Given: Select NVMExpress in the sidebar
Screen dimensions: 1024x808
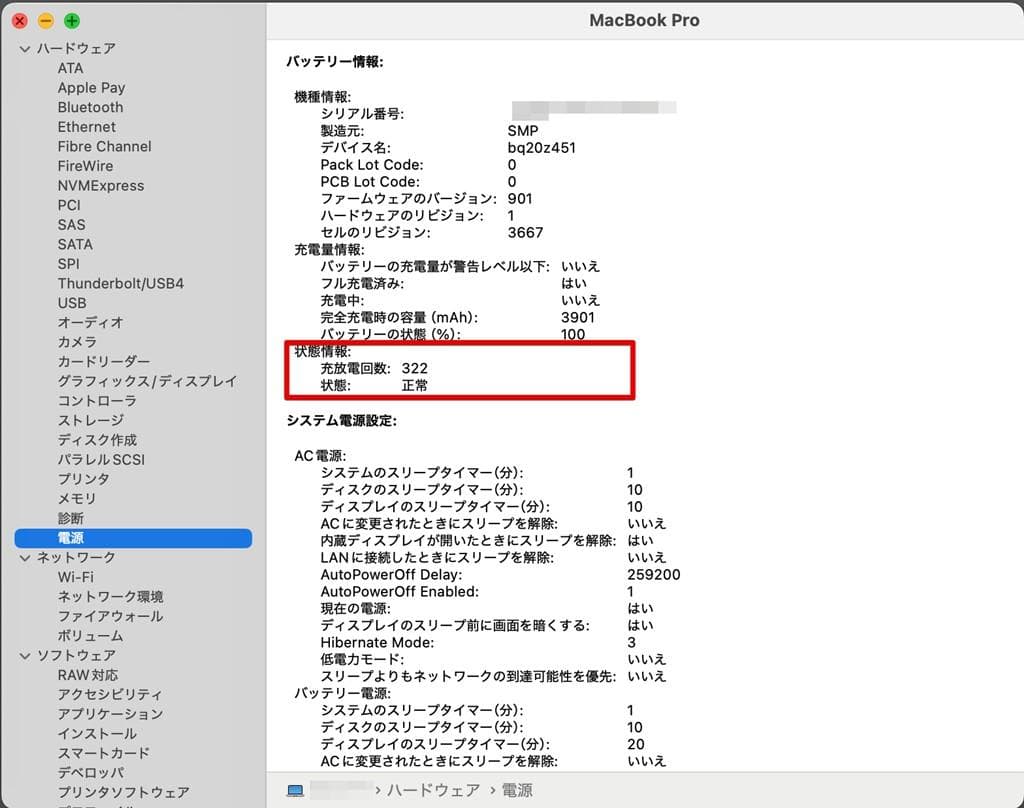Looking at the screenshot, I should click(102, 185).
